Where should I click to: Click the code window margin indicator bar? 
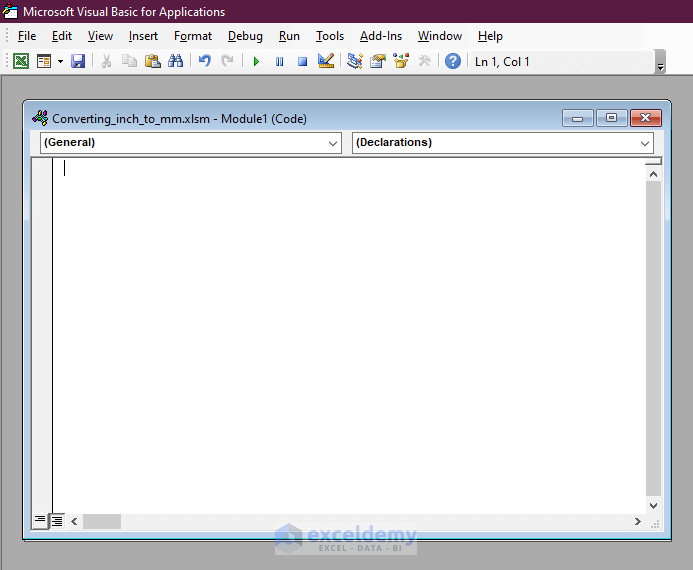click(x=42, y=336)
